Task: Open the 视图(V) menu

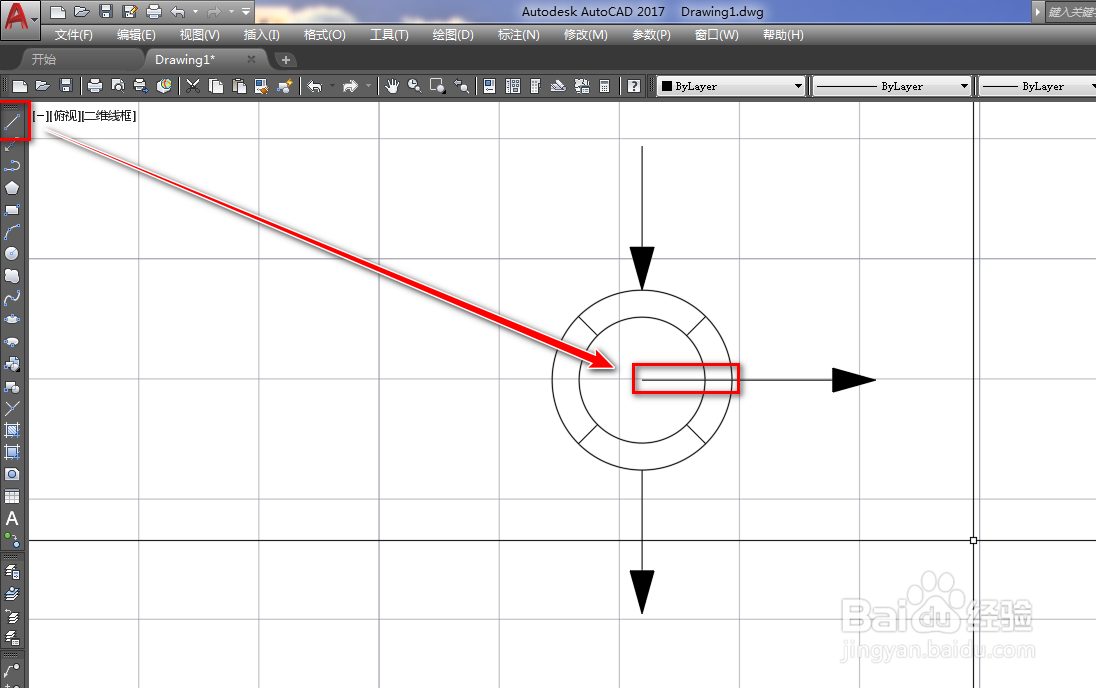Action: click(199, 35)
